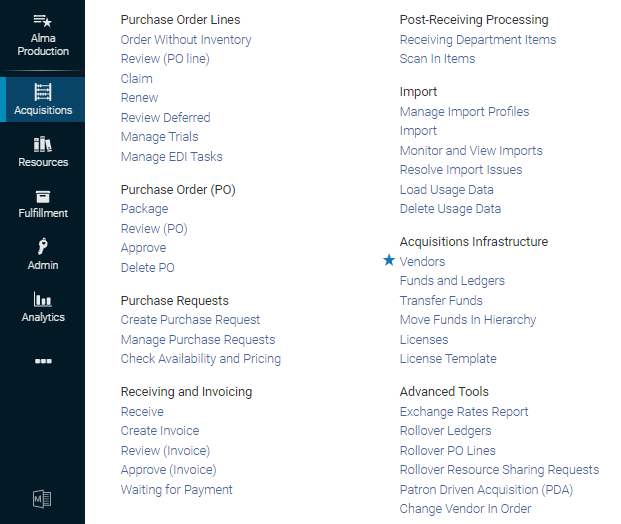Open the Receive page

[x=142, y=412]
